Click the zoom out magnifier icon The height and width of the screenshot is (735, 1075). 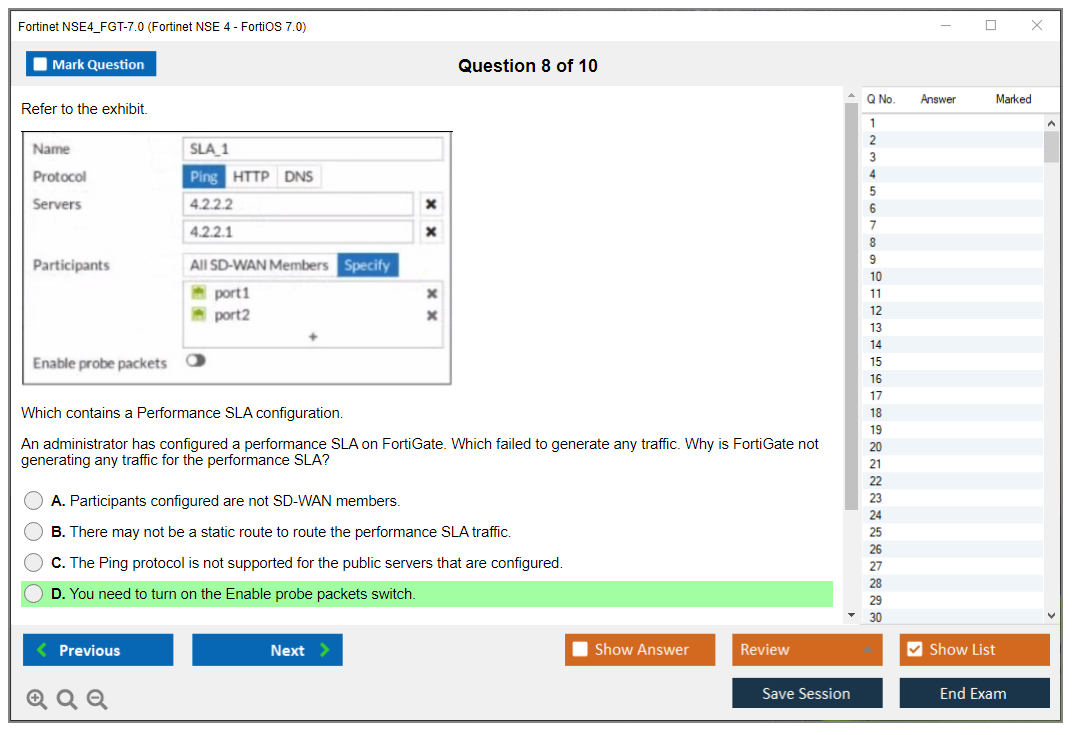(97, 700)
